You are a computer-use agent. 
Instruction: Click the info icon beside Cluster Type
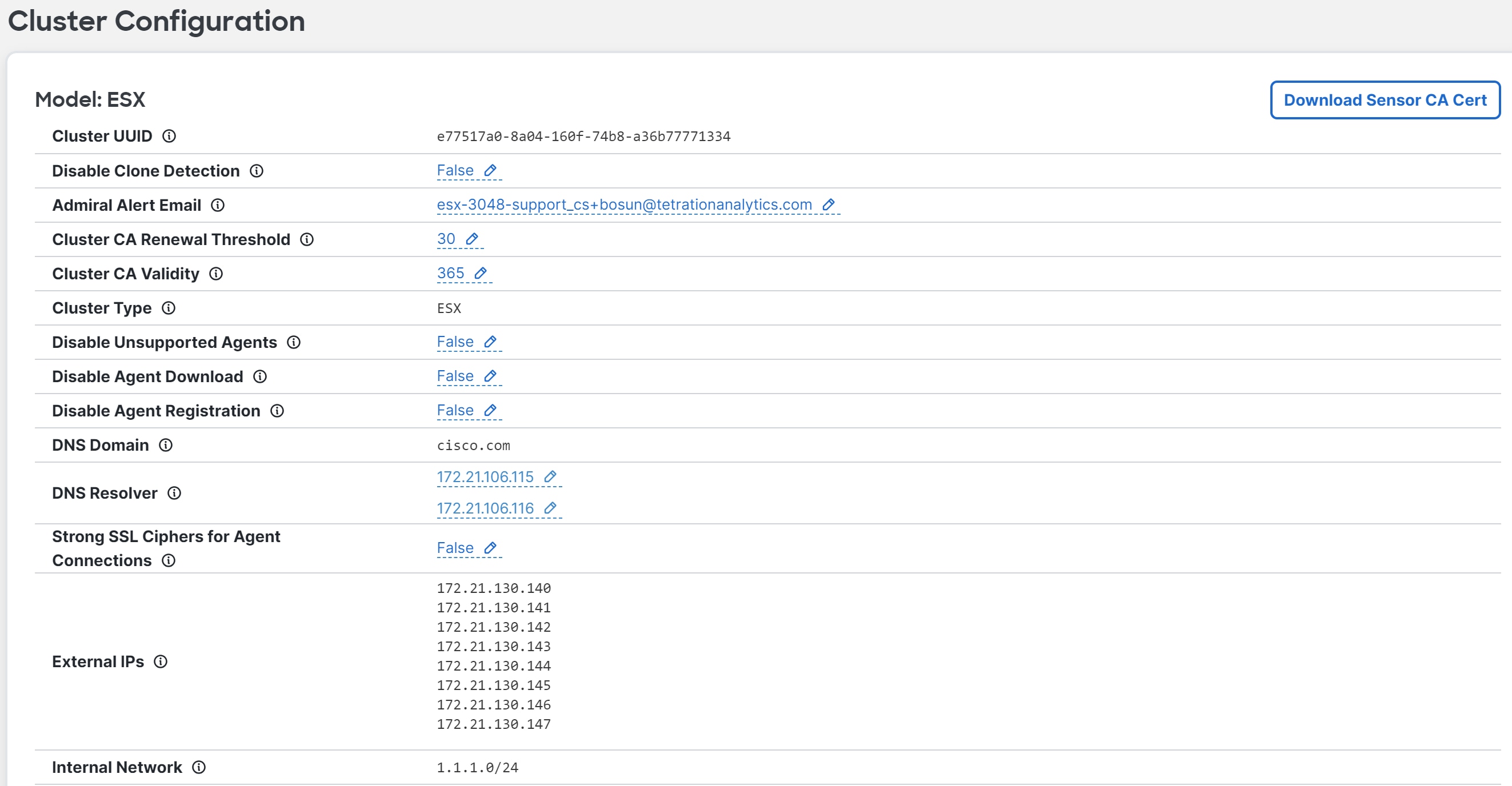[169, 308]
